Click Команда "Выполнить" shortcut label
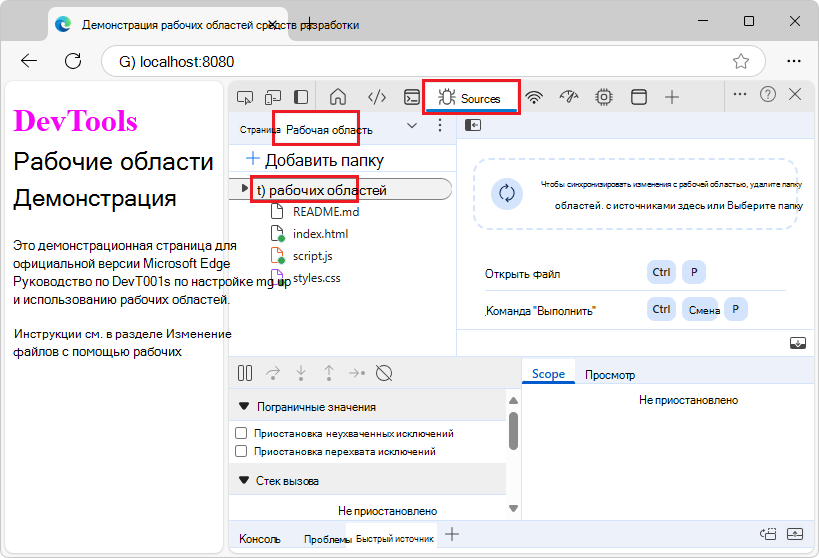Viewport: 819px width, 558px height. click(x=541, y=311)
